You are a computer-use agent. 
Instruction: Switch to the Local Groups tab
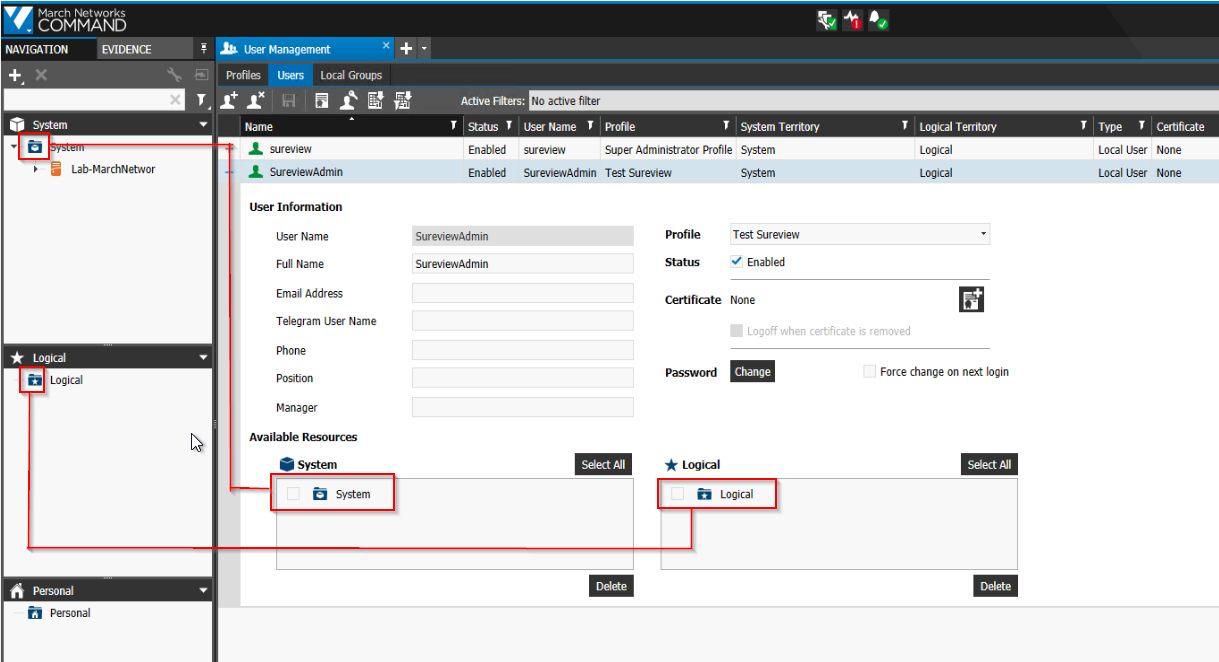[x=351, y=74]
